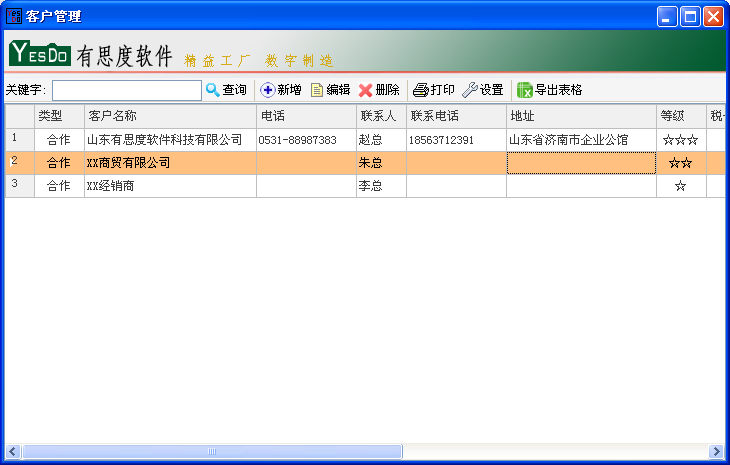The width and height of the screenshot is (730, 465).
Task: Focus the 关键字 keyword input field
Action: point(127,90)
